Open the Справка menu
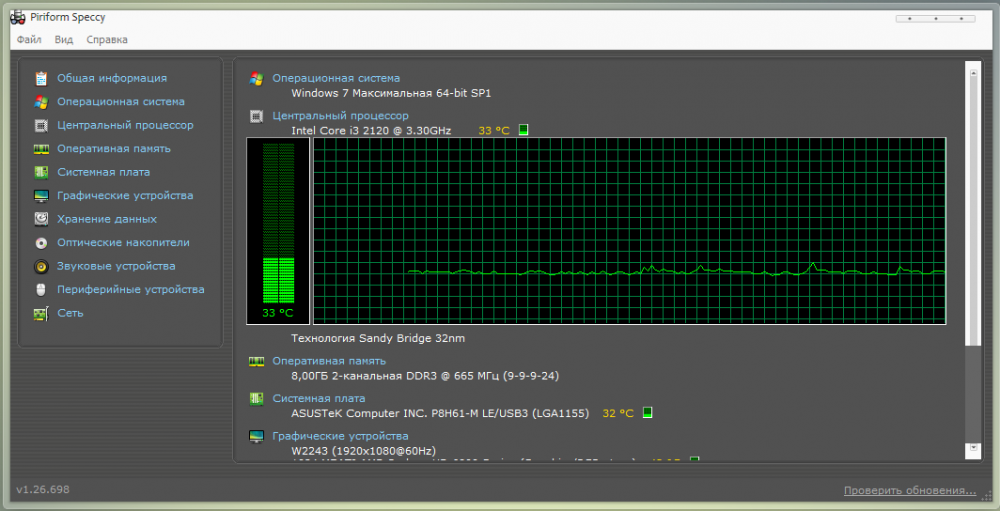 (107, 40)
